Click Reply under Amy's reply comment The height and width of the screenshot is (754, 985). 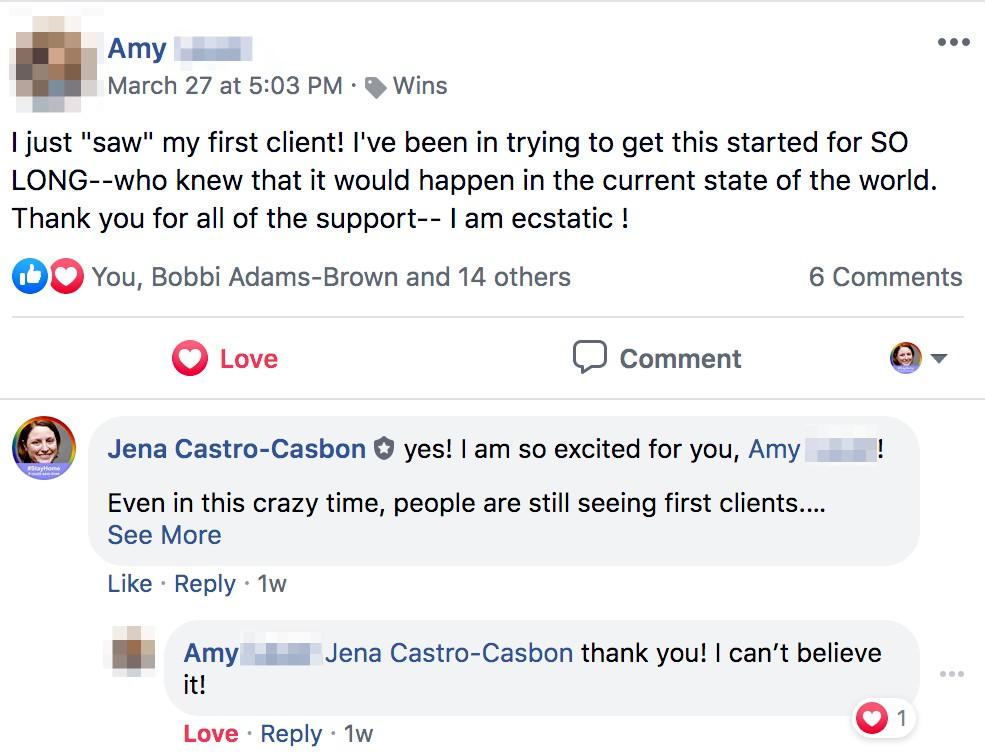pyautogui.click(x=291, y=734)
